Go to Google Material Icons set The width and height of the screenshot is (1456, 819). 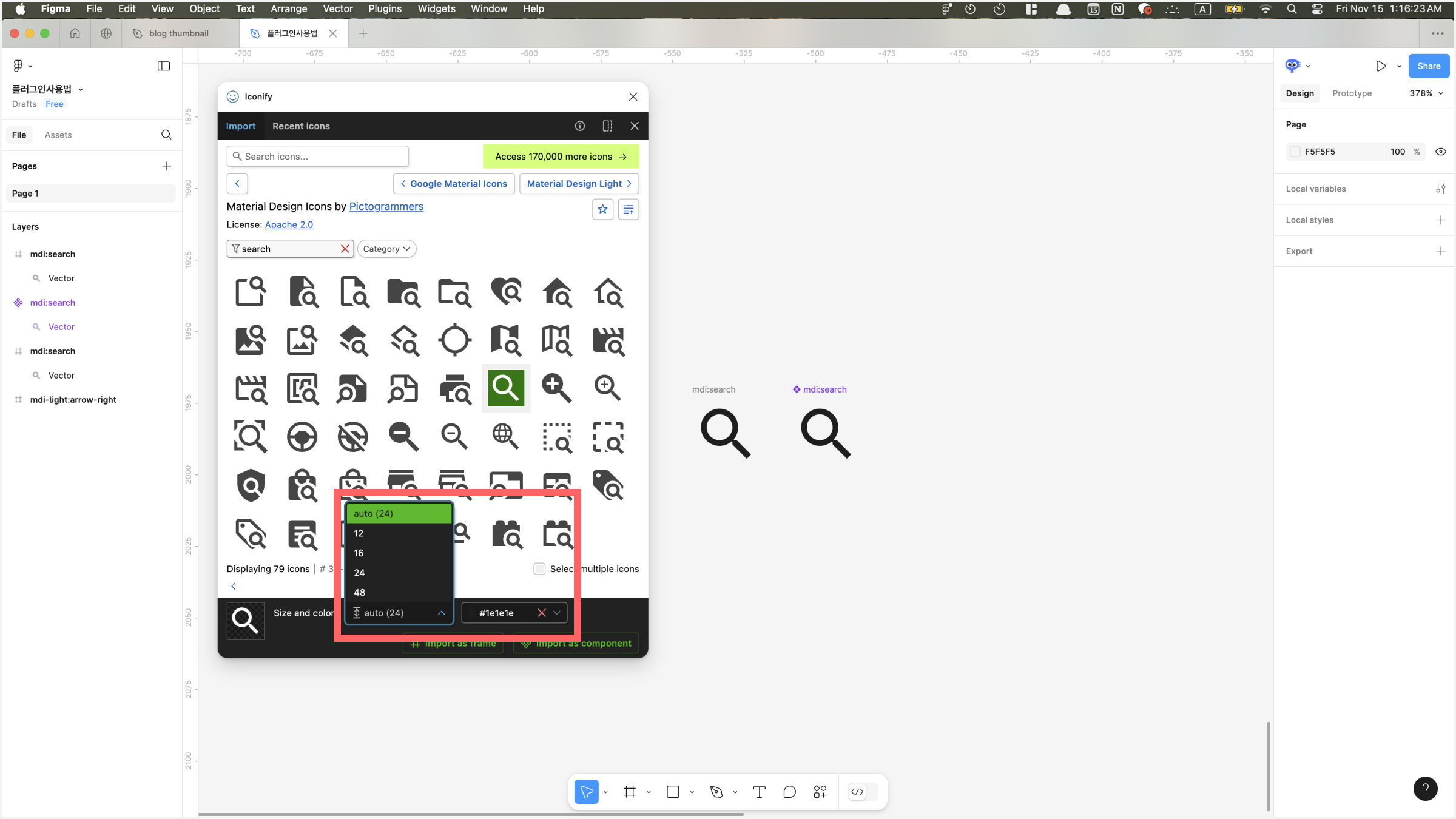coord(454,183)
